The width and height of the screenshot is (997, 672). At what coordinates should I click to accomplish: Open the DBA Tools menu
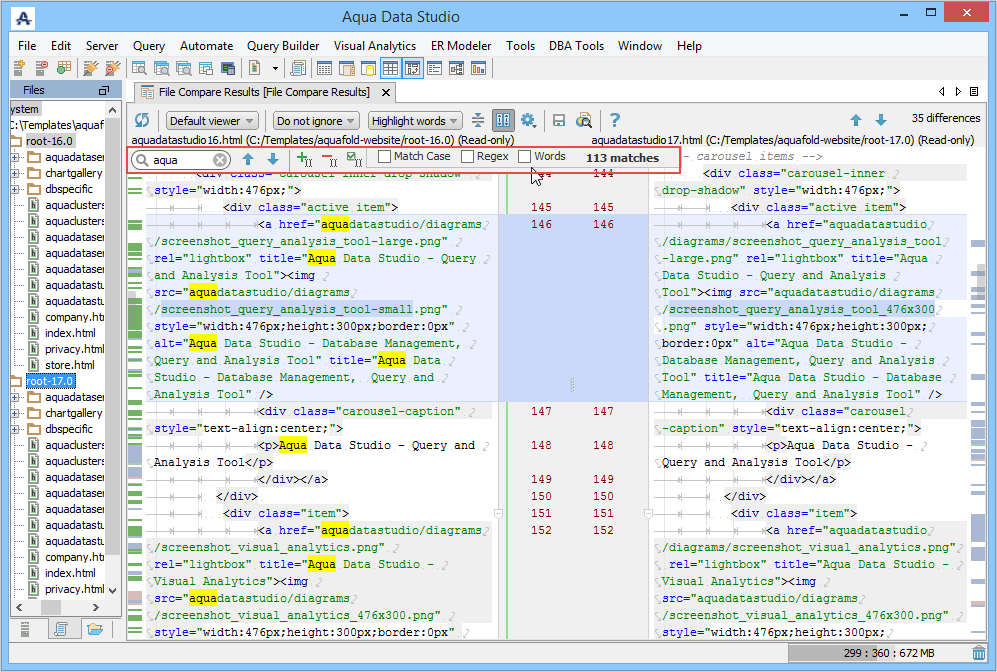coord(576,46)
